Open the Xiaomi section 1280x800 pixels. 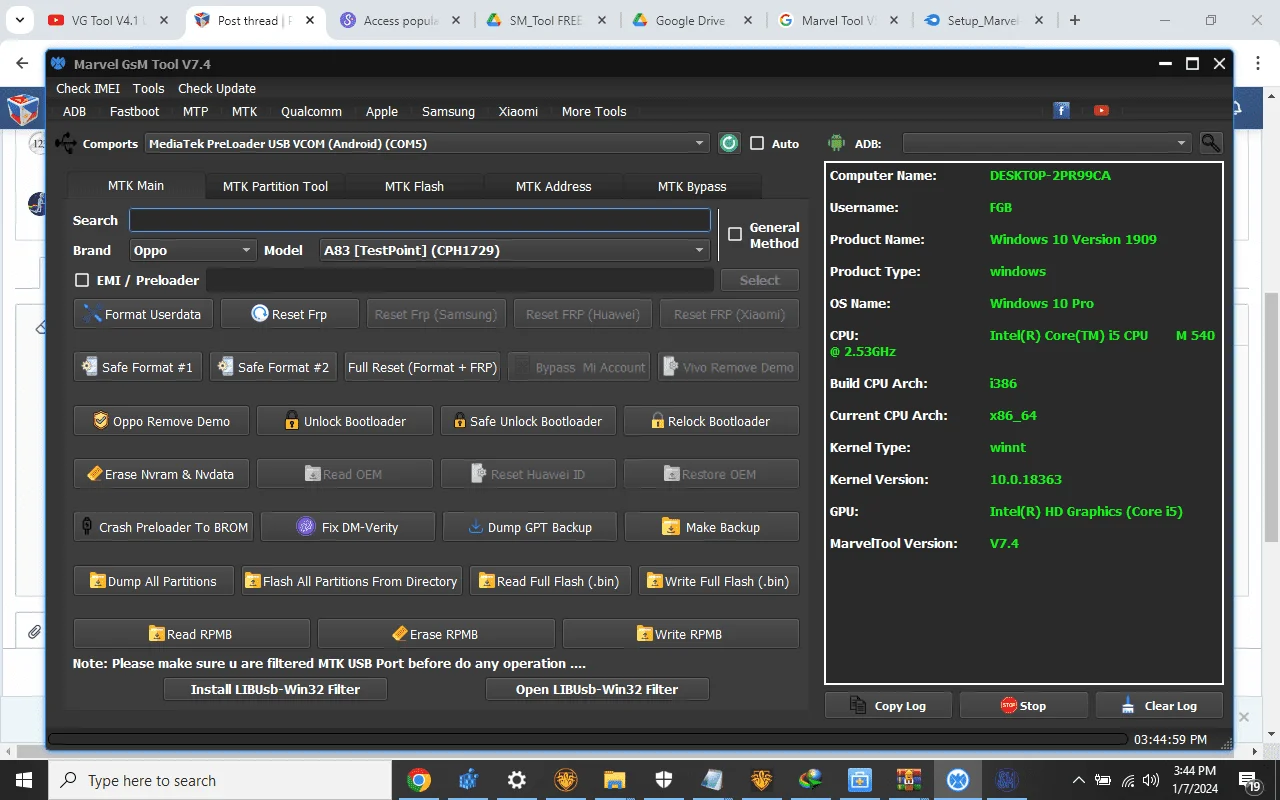(518, 111)
